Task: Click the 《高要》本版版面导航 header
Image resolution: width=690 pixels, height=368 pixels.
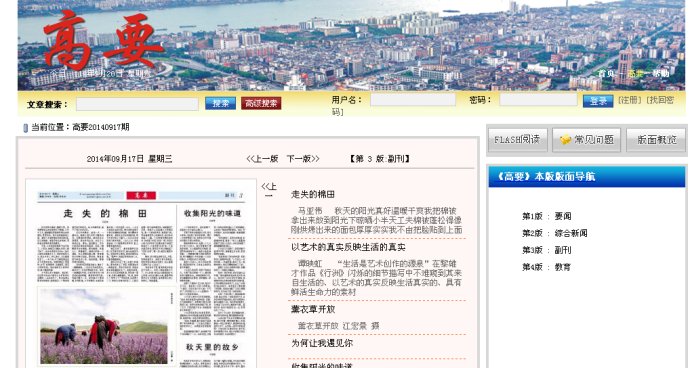Action: click(546, 177)
